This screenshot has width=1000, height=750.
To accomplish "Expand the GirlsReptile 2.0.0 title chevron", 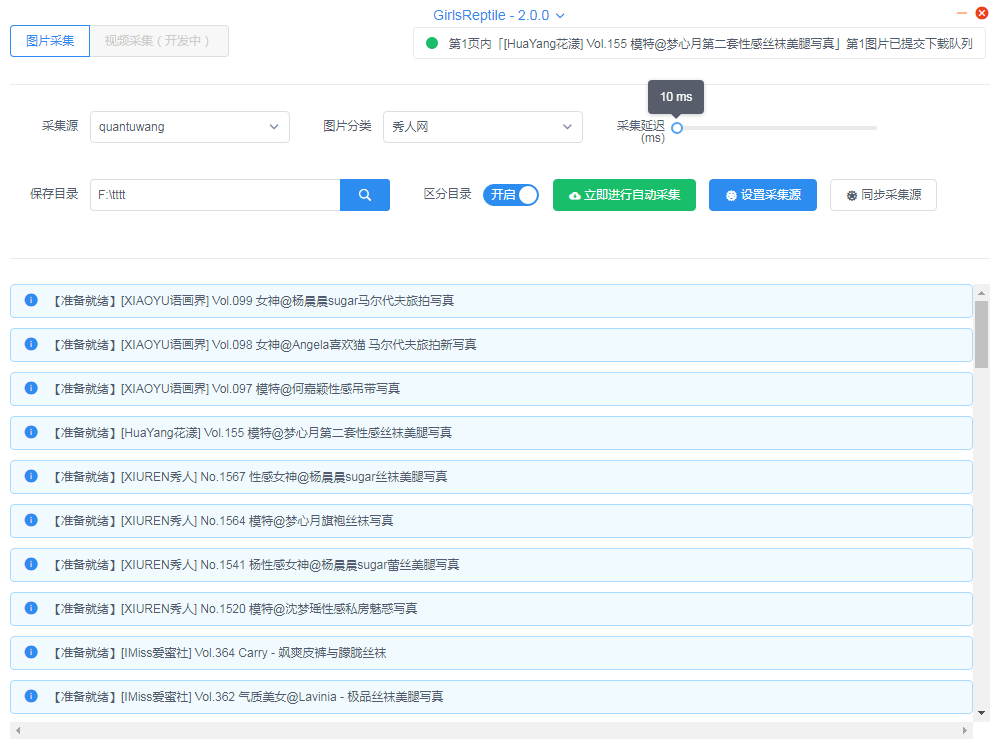I will 560,15.
